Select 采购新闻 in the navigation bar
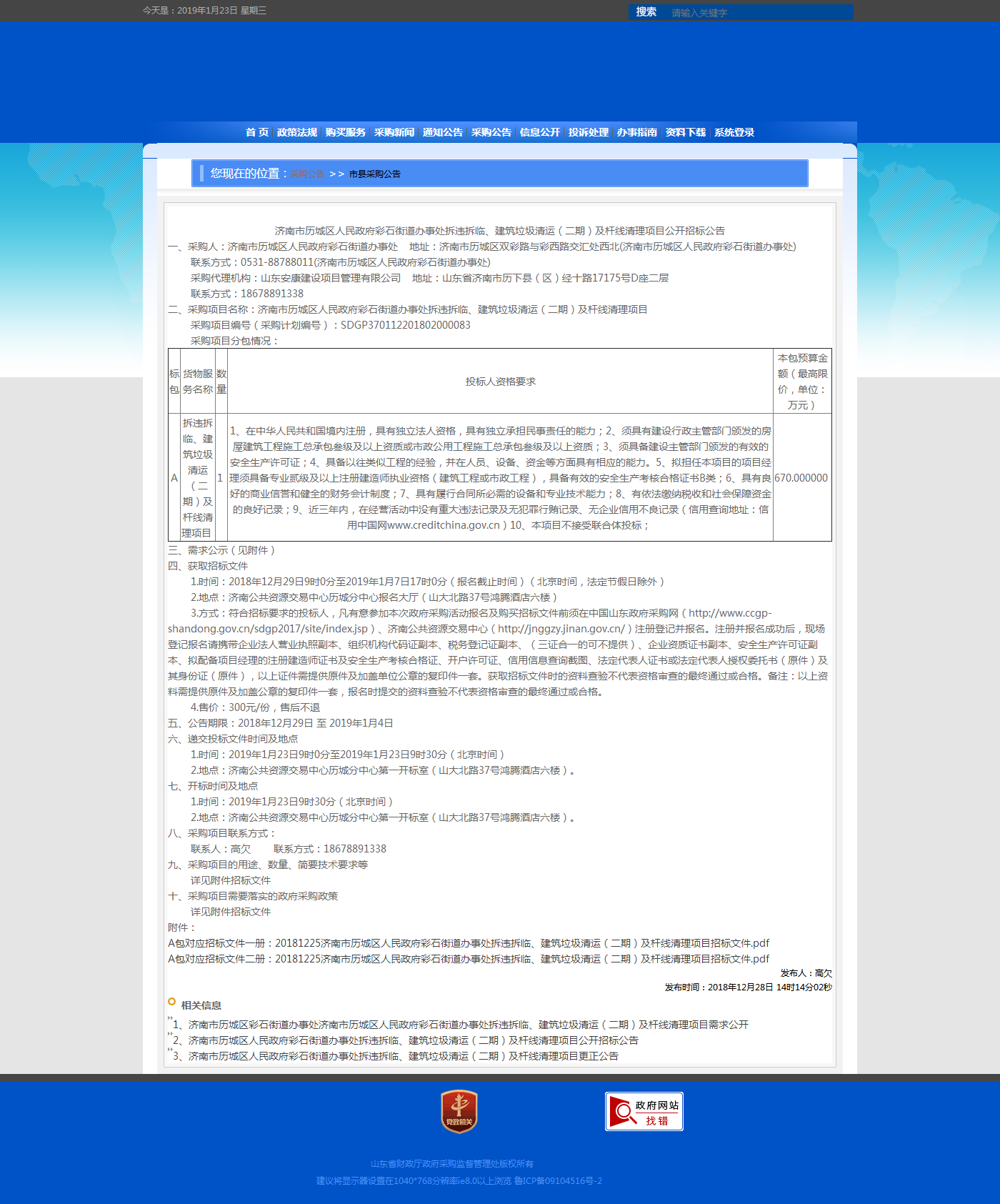 coord(394,132)
